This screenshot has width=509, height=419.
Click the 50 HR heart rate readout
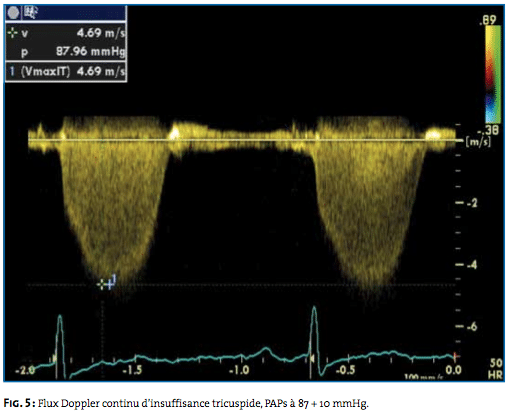click(x=495, y=368)
